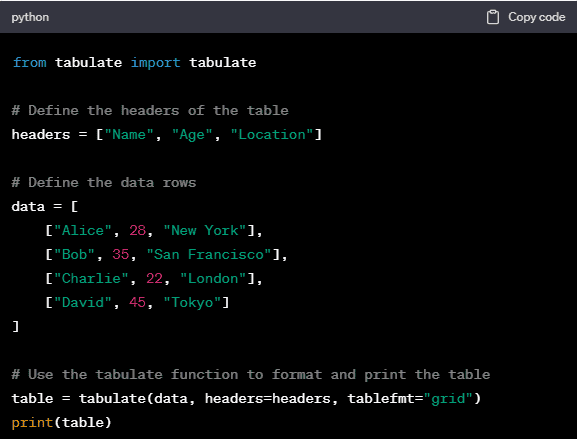The image size is (577, 439).
Task: Click the "Name" string in headers
Action: pyautogui.click(x=129, y=135)
